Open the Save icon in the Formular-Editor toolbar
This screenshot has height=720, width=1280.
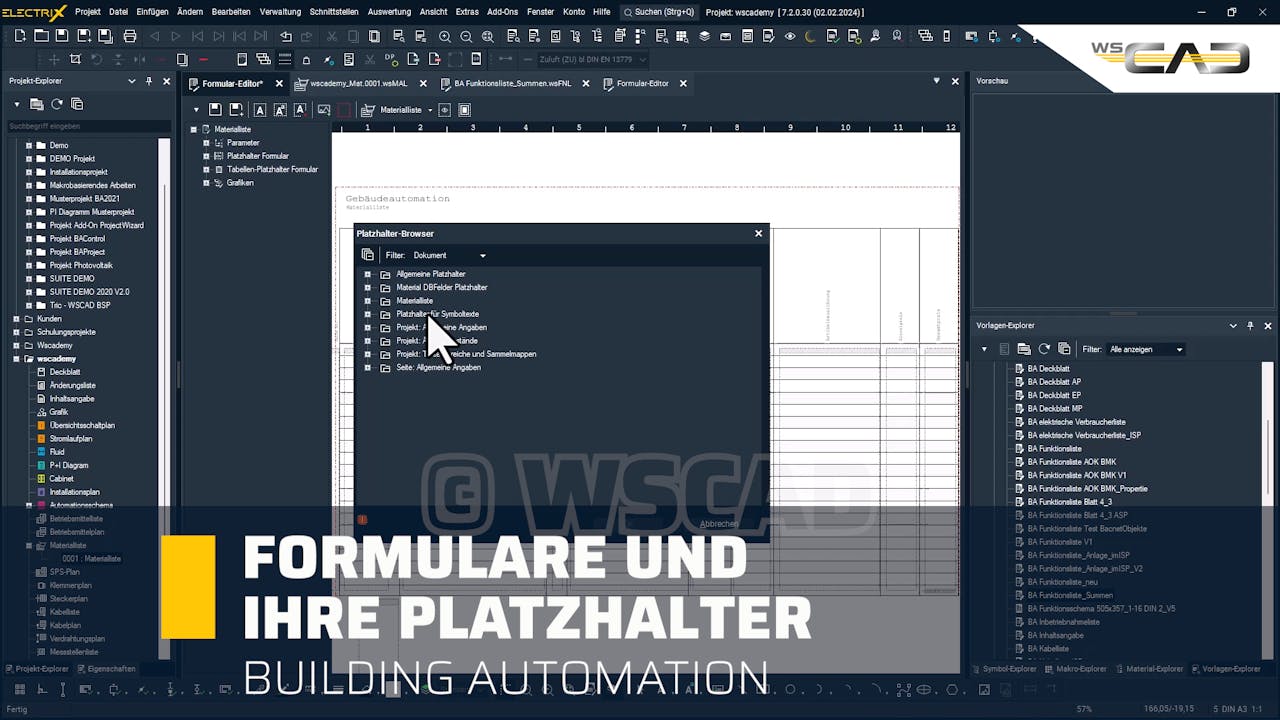pyautogui.click(x=215, y=109)
